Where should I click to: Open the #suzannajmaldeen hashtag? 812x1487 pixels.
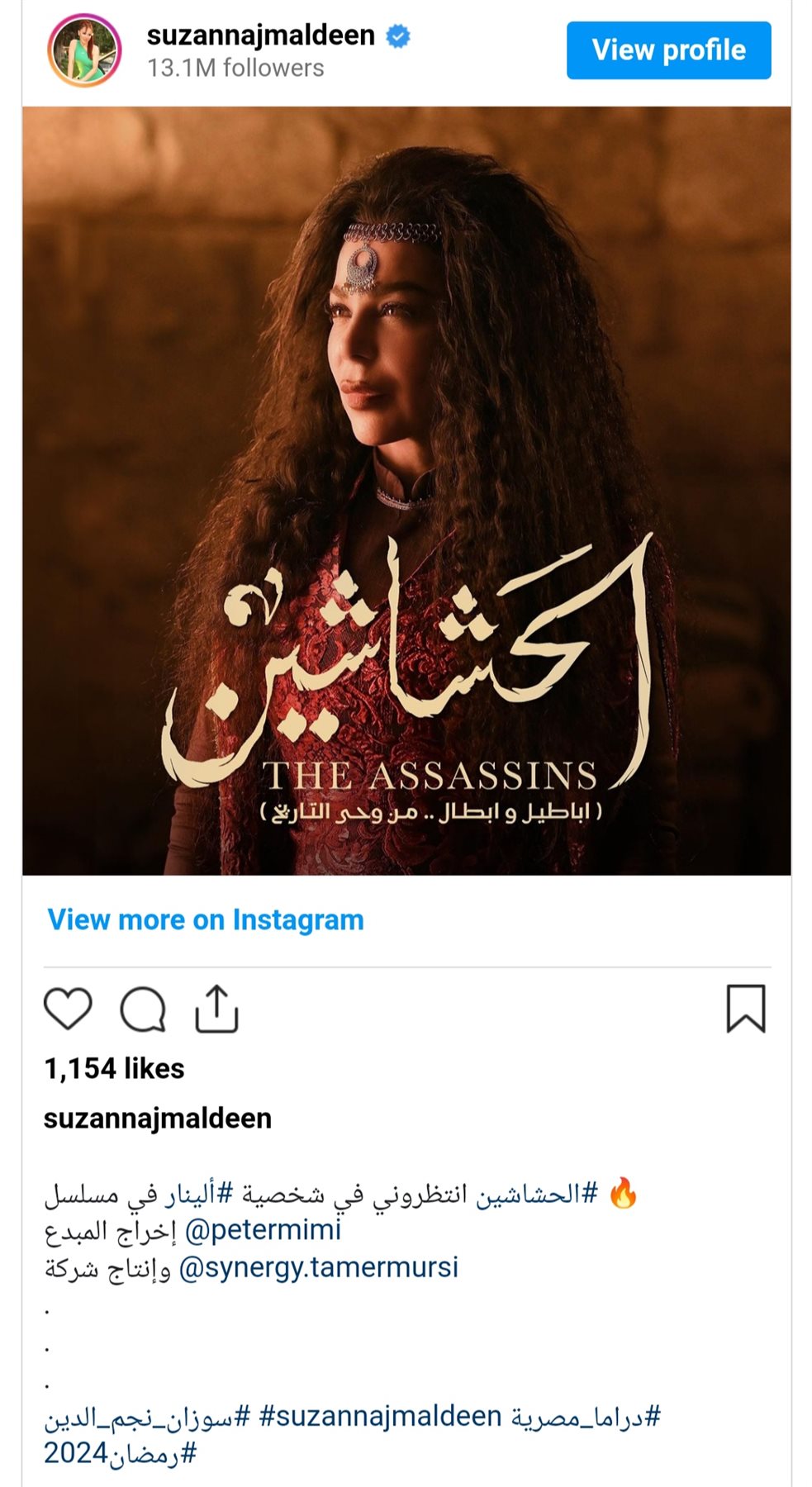tap(380, 1417)
